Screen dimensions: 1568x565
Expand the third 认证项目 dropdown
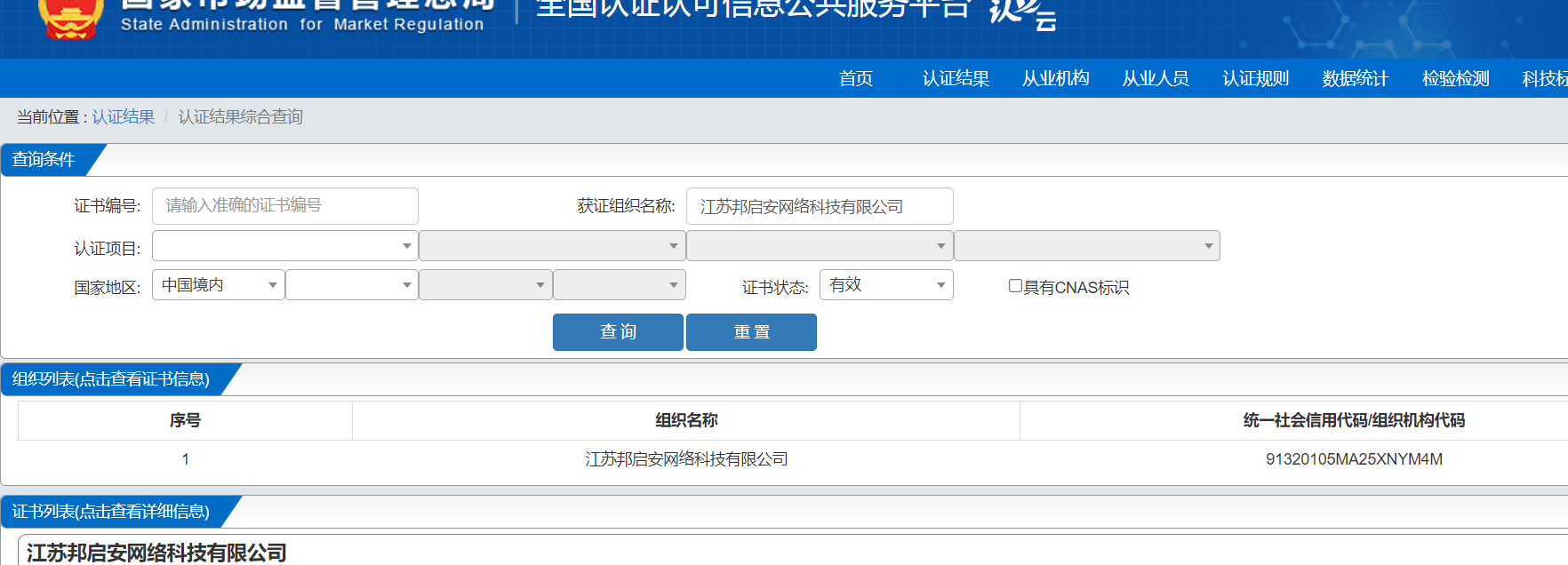(820, 246)
